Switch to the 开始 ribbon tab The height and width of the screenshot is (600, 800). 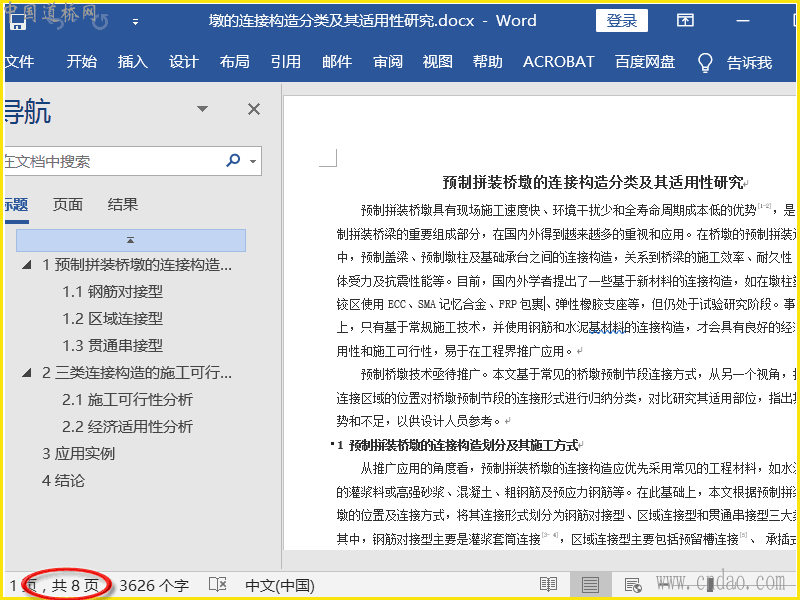82,62
